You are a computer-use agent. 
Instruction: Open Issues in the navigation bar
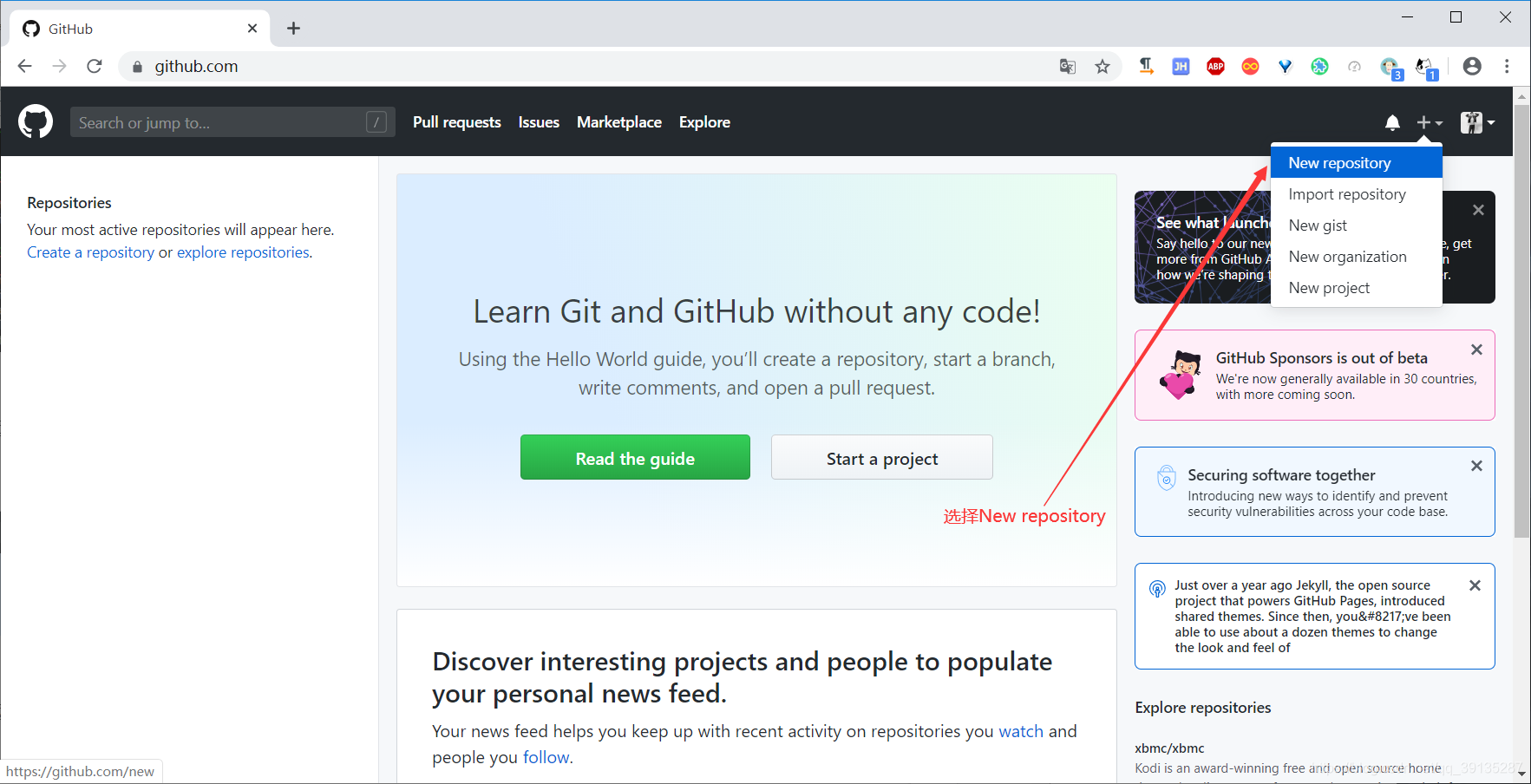(x=539, y=122)
